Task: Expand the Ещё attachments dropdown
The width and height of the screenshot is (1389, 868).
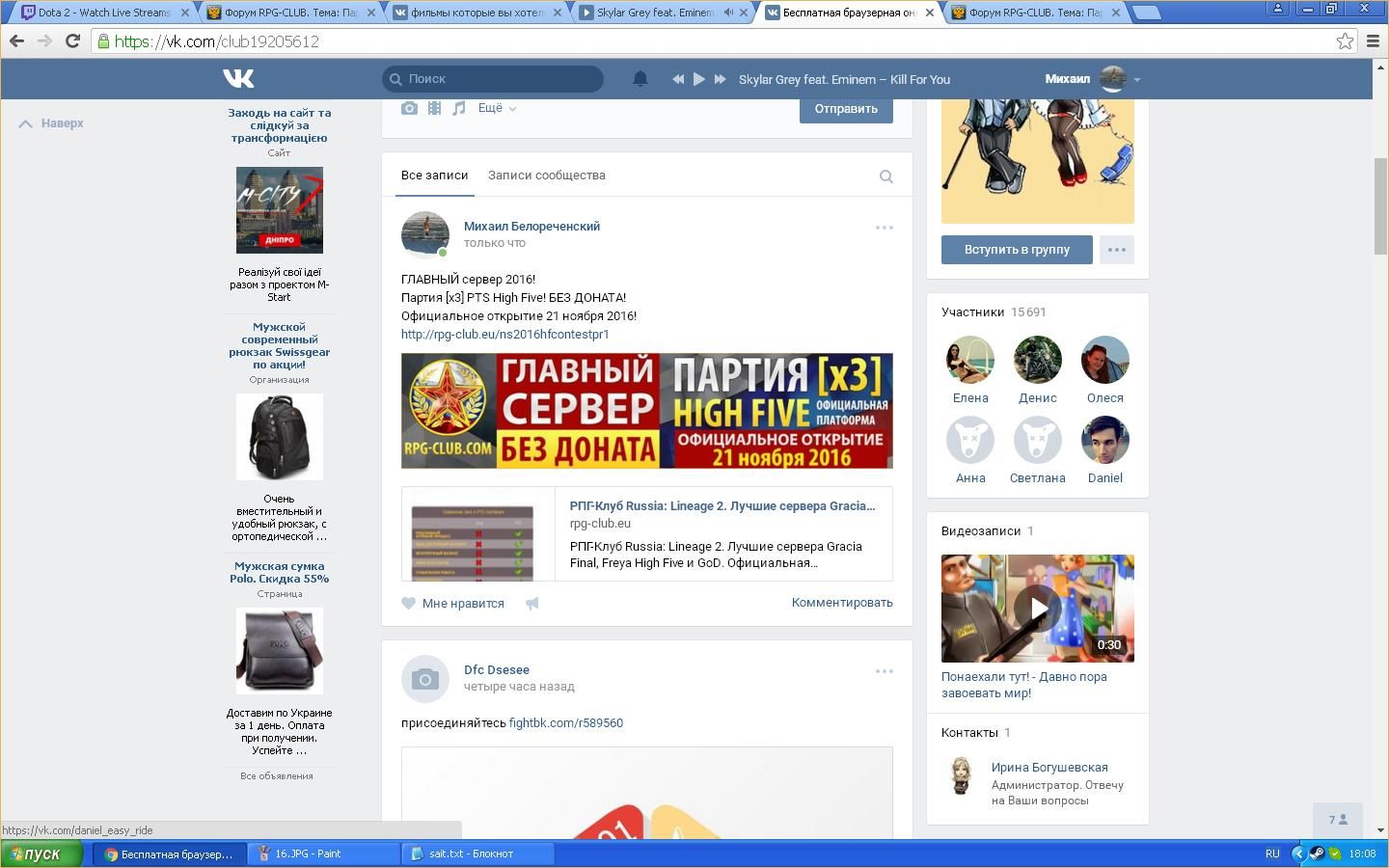Action: [497, 108]
